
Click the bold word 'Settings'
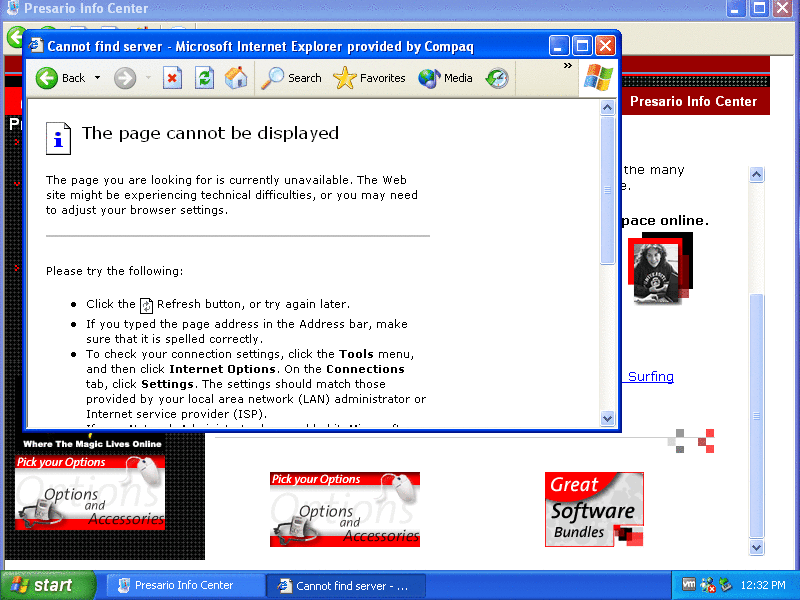point(167,384)
